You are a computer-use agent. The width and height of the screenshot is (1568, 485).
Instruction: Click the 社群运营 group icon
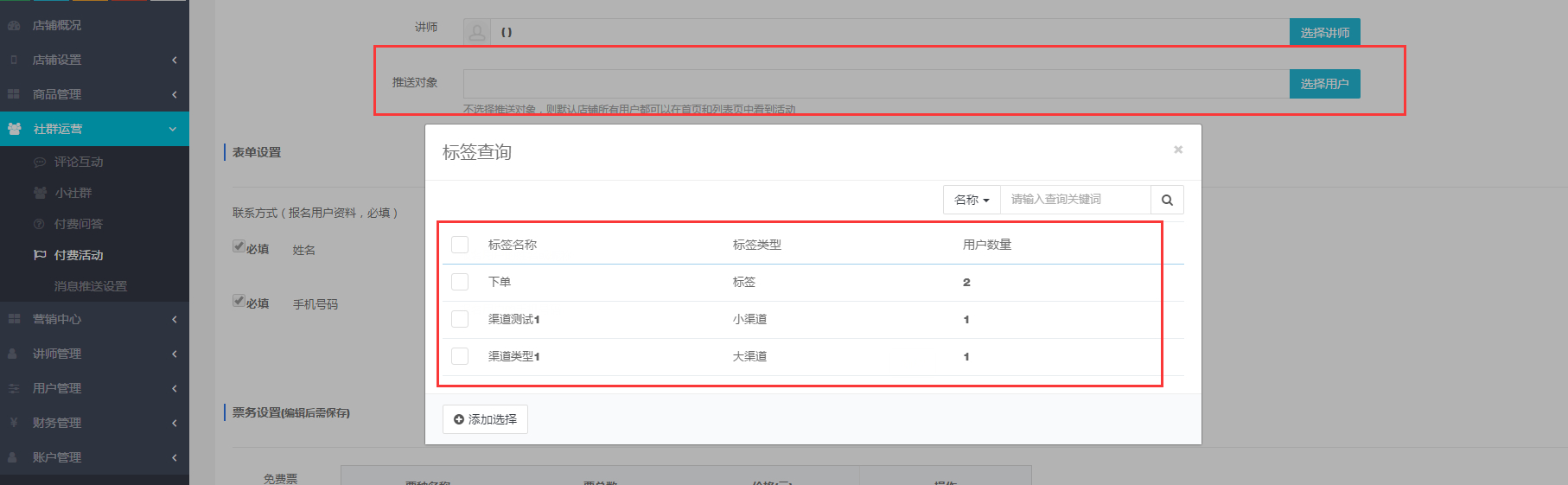15,129
